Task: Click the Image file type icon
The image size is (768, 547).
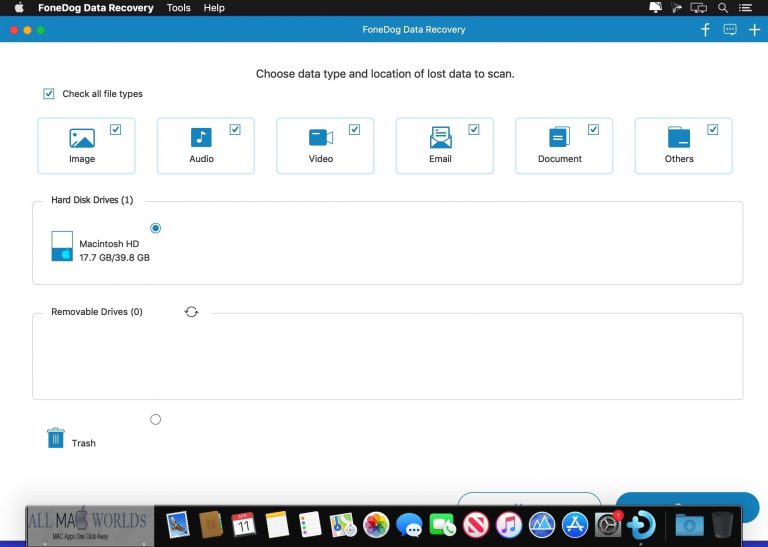Action: click(82, 138)
